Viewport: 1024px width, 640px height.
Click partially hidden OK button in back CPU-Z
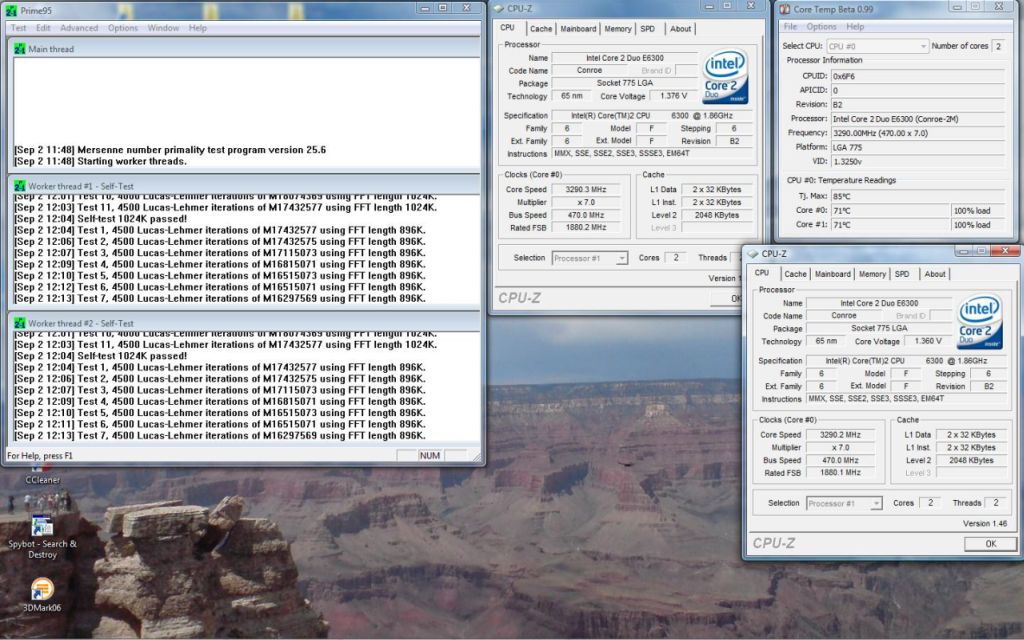726,298
